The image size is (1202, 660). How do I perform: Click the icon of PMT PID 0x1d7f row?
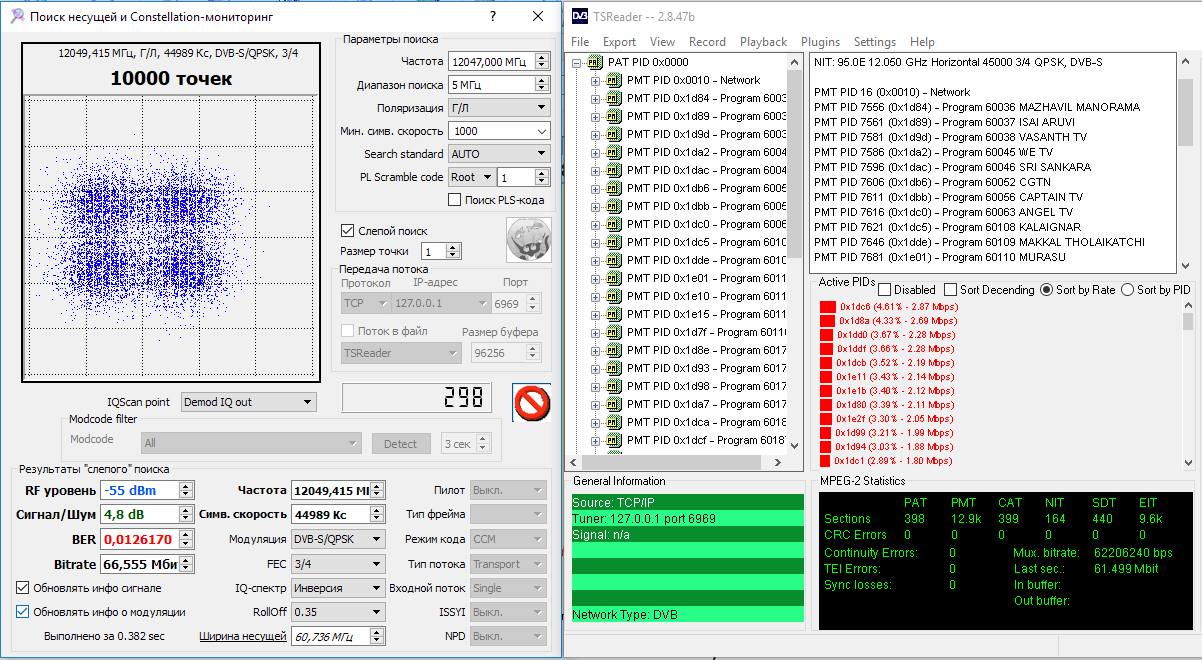pyautogui.click(x=614, y=332)
